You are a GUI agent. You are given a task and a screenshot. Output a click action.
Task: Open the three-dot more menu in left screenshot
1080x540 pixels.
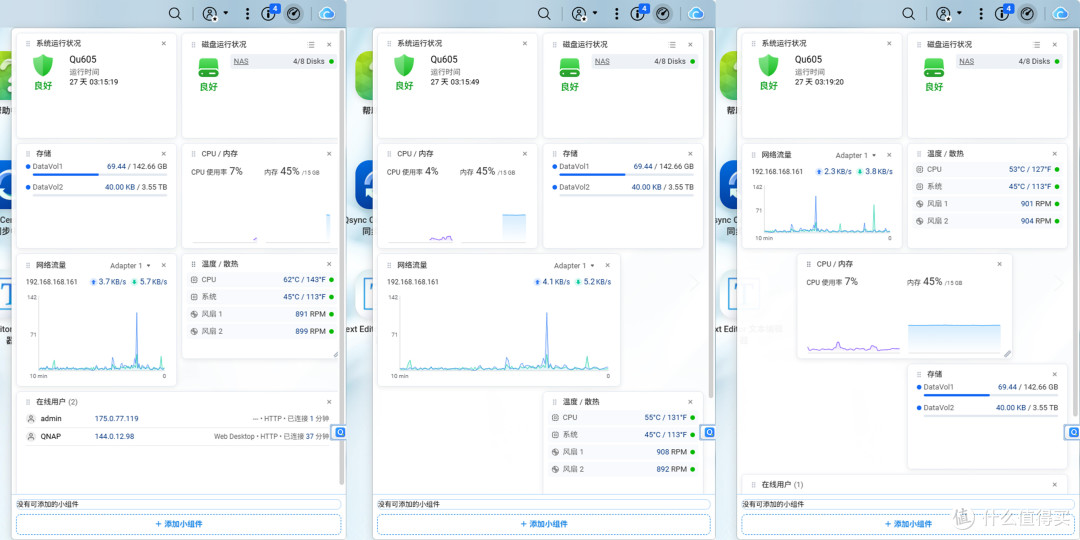247,14
